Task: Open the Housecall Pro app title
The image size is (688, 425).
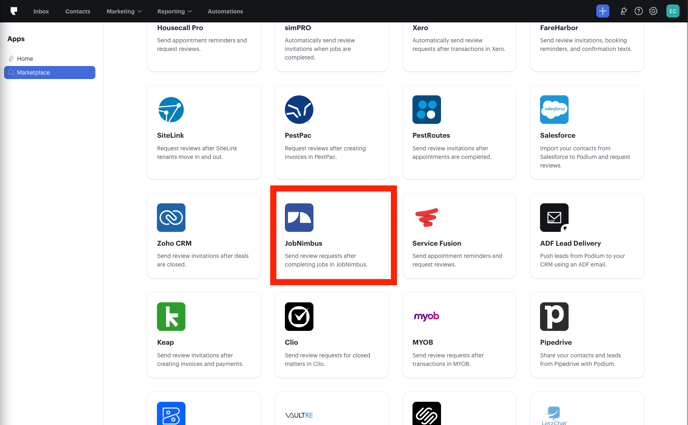Action: [x=180, y=28]
